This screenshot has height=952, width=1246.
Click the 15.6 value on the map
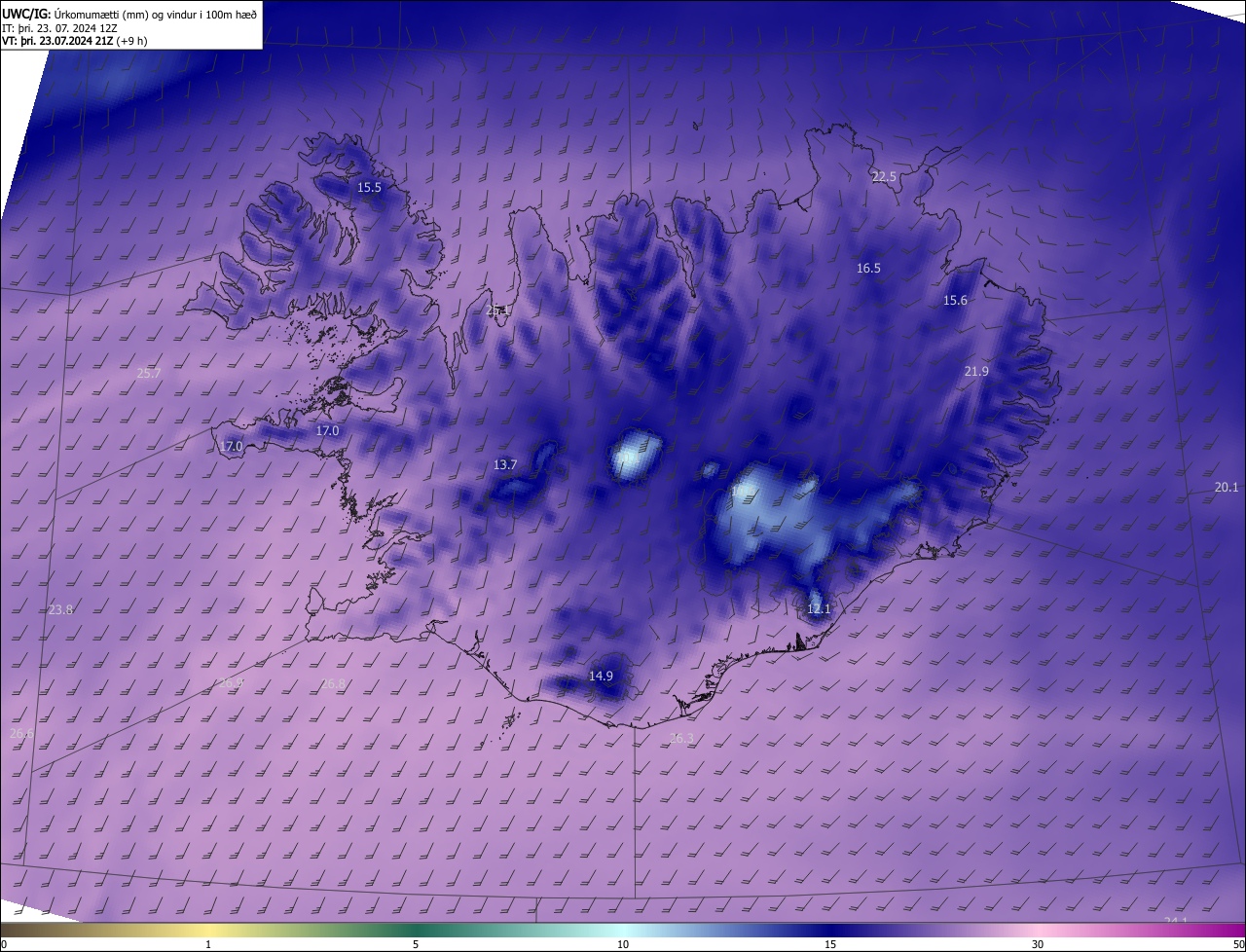[x=955, y=301]
